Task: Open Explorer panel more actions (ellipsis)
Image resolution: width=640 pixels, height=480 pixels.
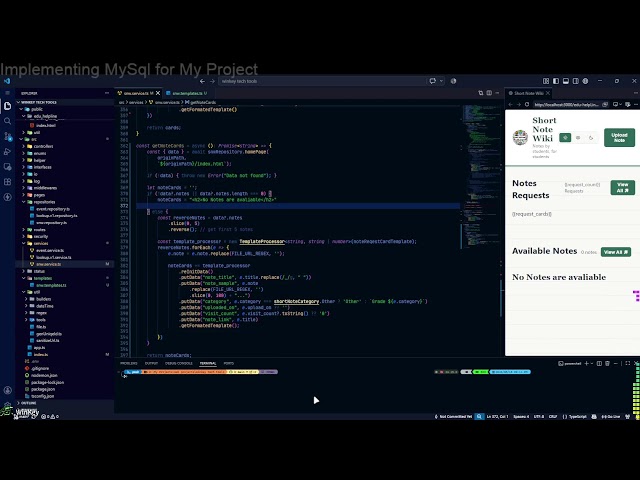Action: click(107, 93)
